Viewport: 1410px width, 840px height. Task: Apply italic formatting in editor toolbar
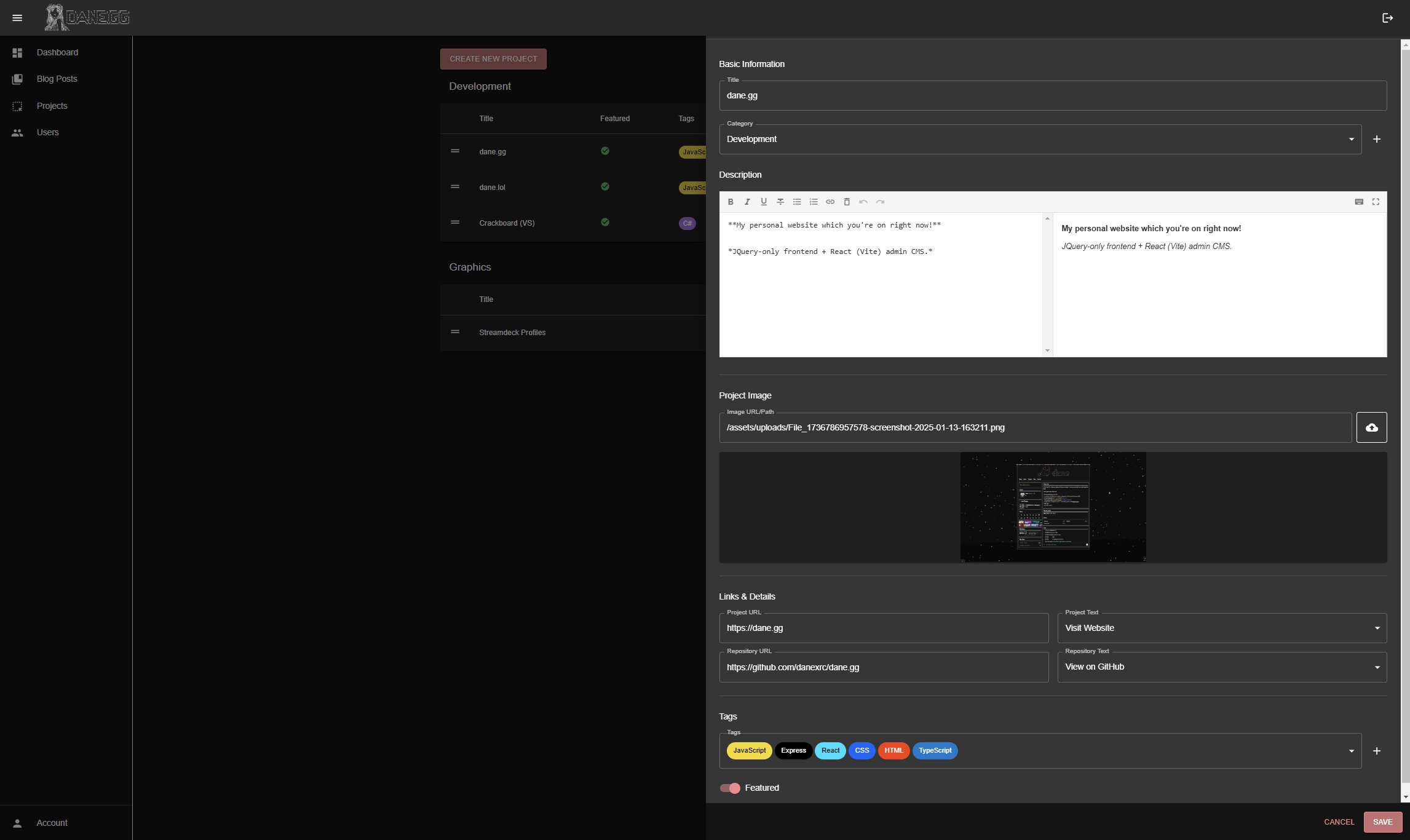[747, 202]
